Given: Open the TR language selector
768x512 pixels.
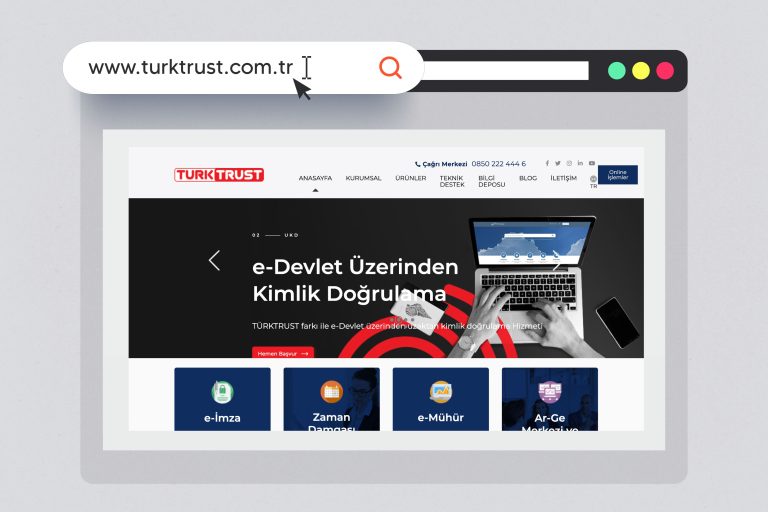Looking at the screenshot, I should click(x=593, y=182).
